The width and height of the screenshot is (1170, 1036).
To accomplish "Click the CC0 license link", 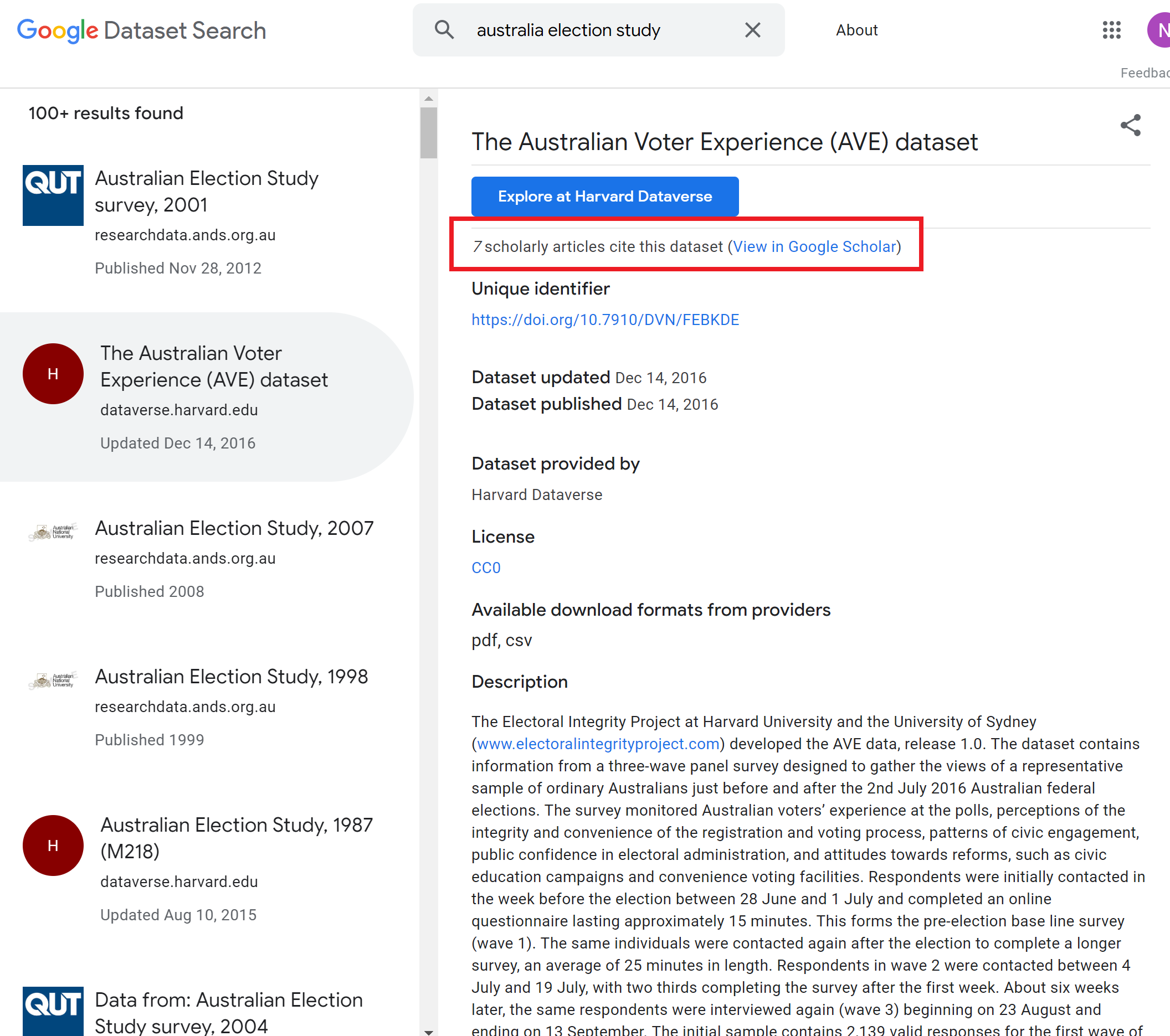I will coord(486,568).
